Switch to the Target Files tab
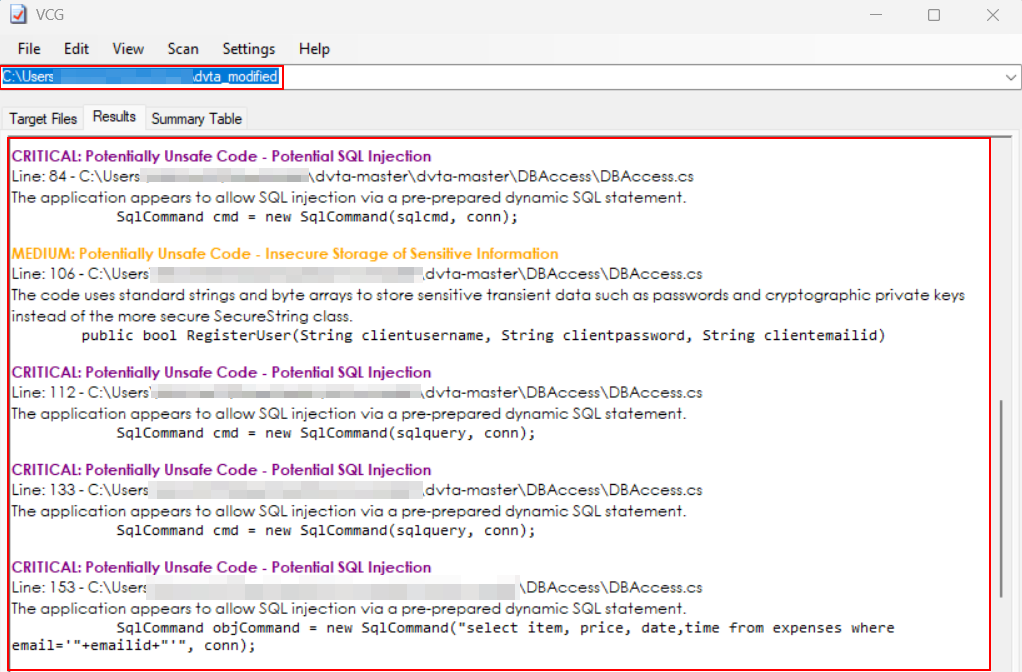The image size is (1022, 672). 43,118
